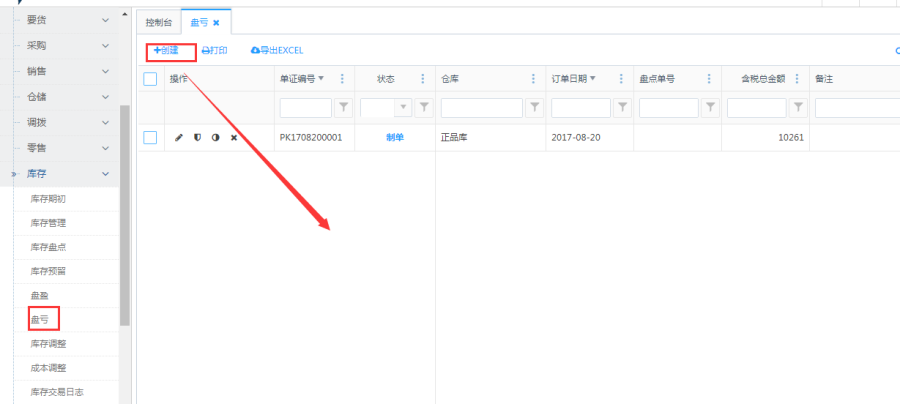The height and width of the screenshot is (404, 900).
Task: Open the 状态 filter dropdown
Action: coord(404,107)
